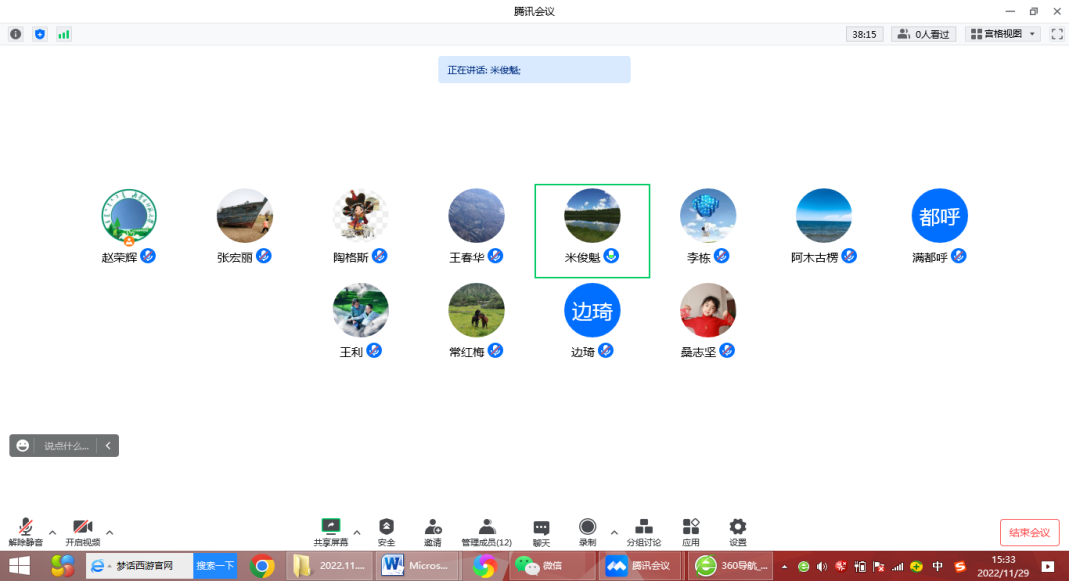Toggle 解除静音 microphone unmute
The height and width of the screenshot is (581, 1069).
click(26, 531)
